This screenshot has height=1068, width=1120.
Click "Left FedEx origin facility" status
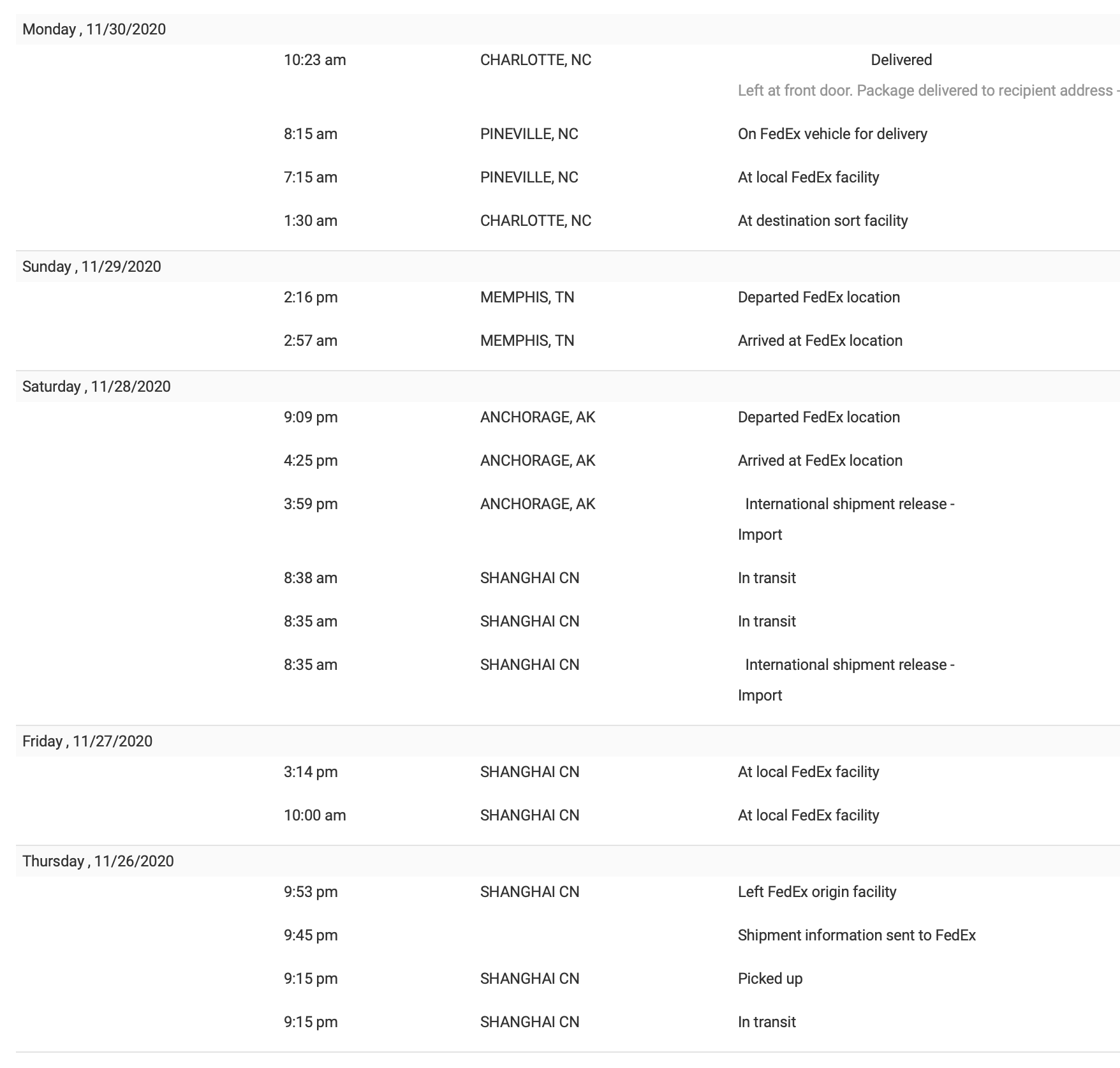(816, 892)
